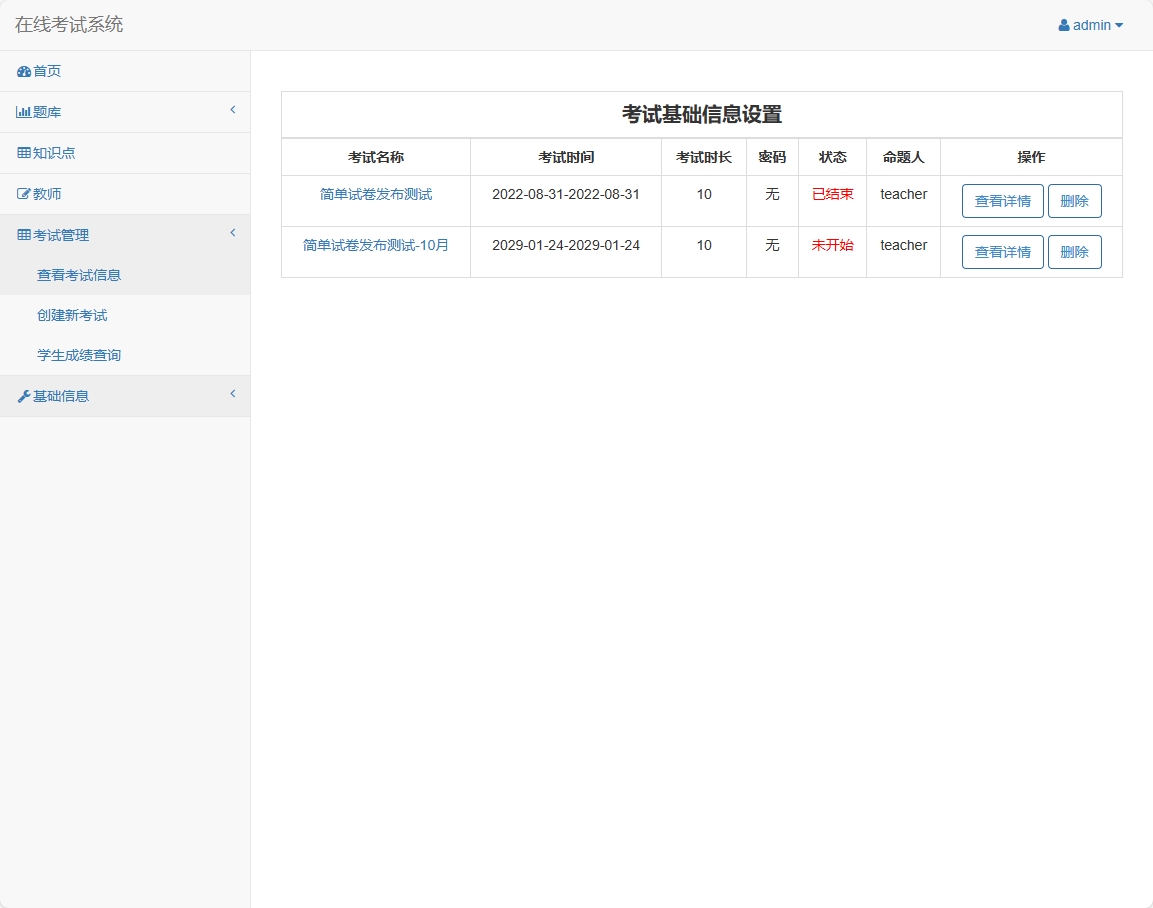This screenshot has height=908, width=1153.
Task: Click the table icon beside 考试管理
Action: [22, 234]
